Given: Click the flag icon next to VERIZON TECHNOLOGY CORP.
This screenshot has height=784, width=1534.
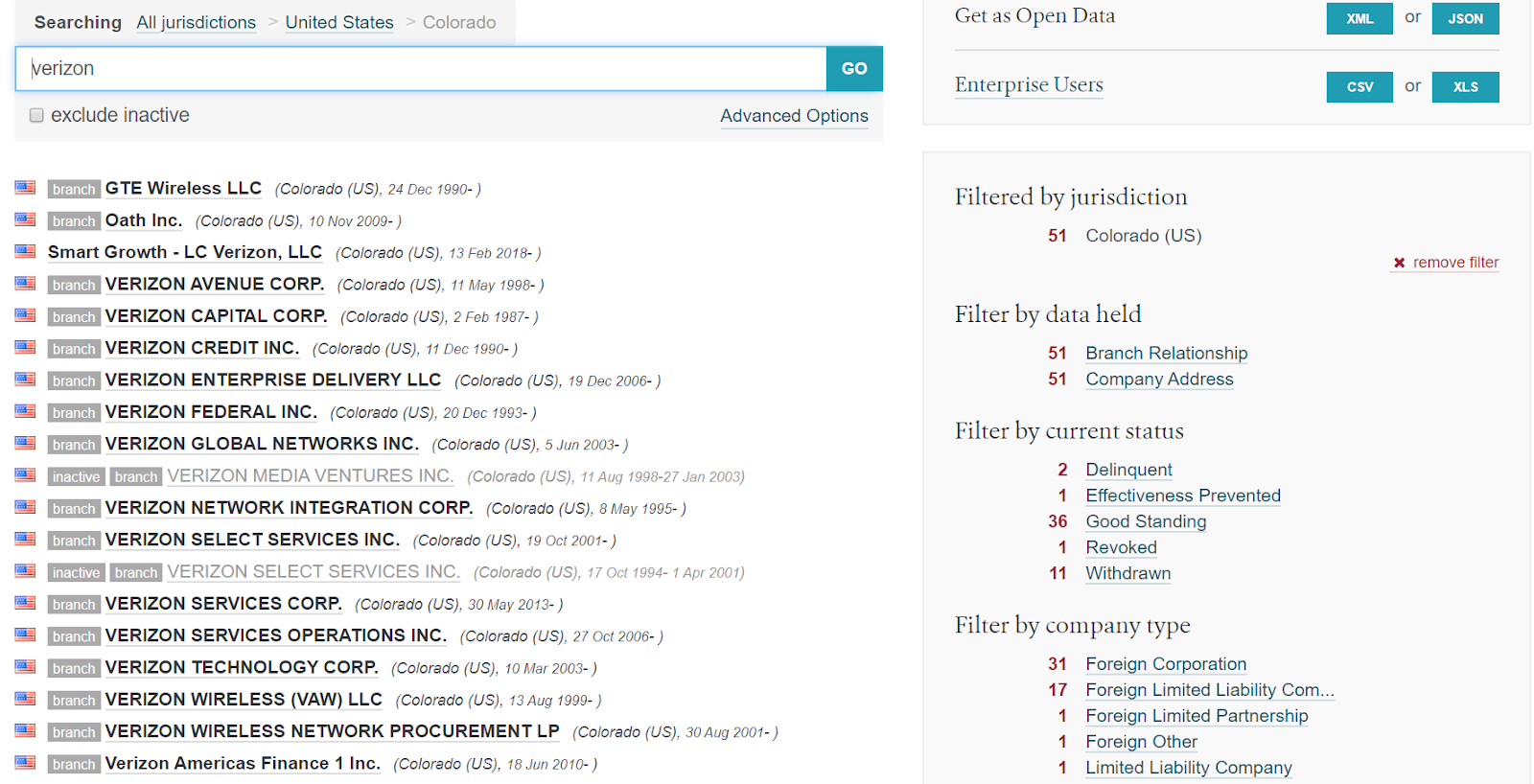Looking at the screenshot, I should (x=25, y=667).
